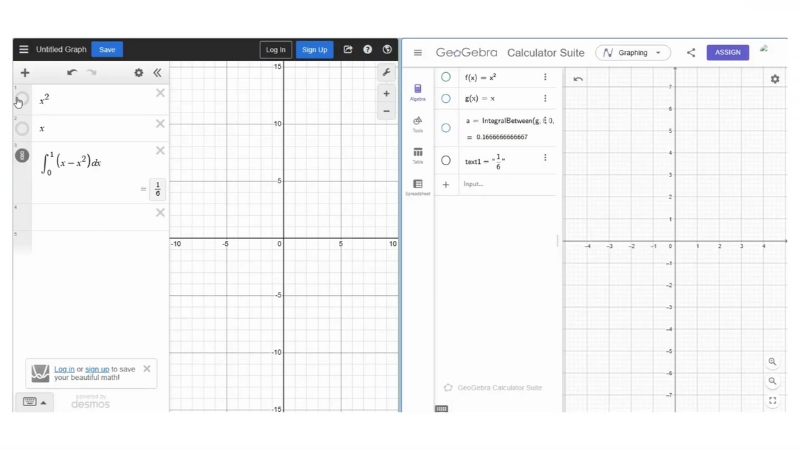Toggle visibility of the x² expression in Desmos

22,98
